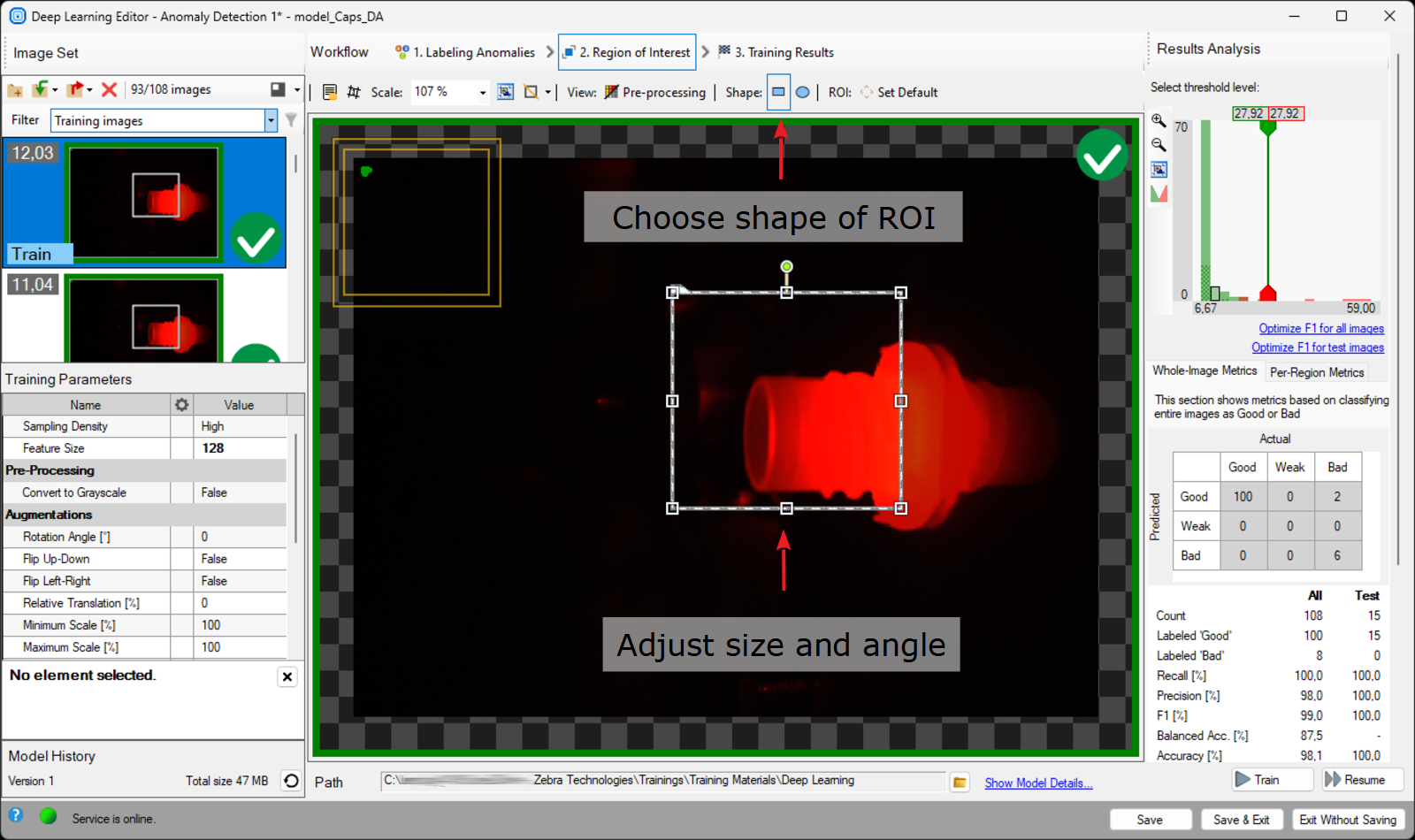Toggle the Pre-processing view
The width and height of the screenshot is (1415, 840).
point(655,92)
